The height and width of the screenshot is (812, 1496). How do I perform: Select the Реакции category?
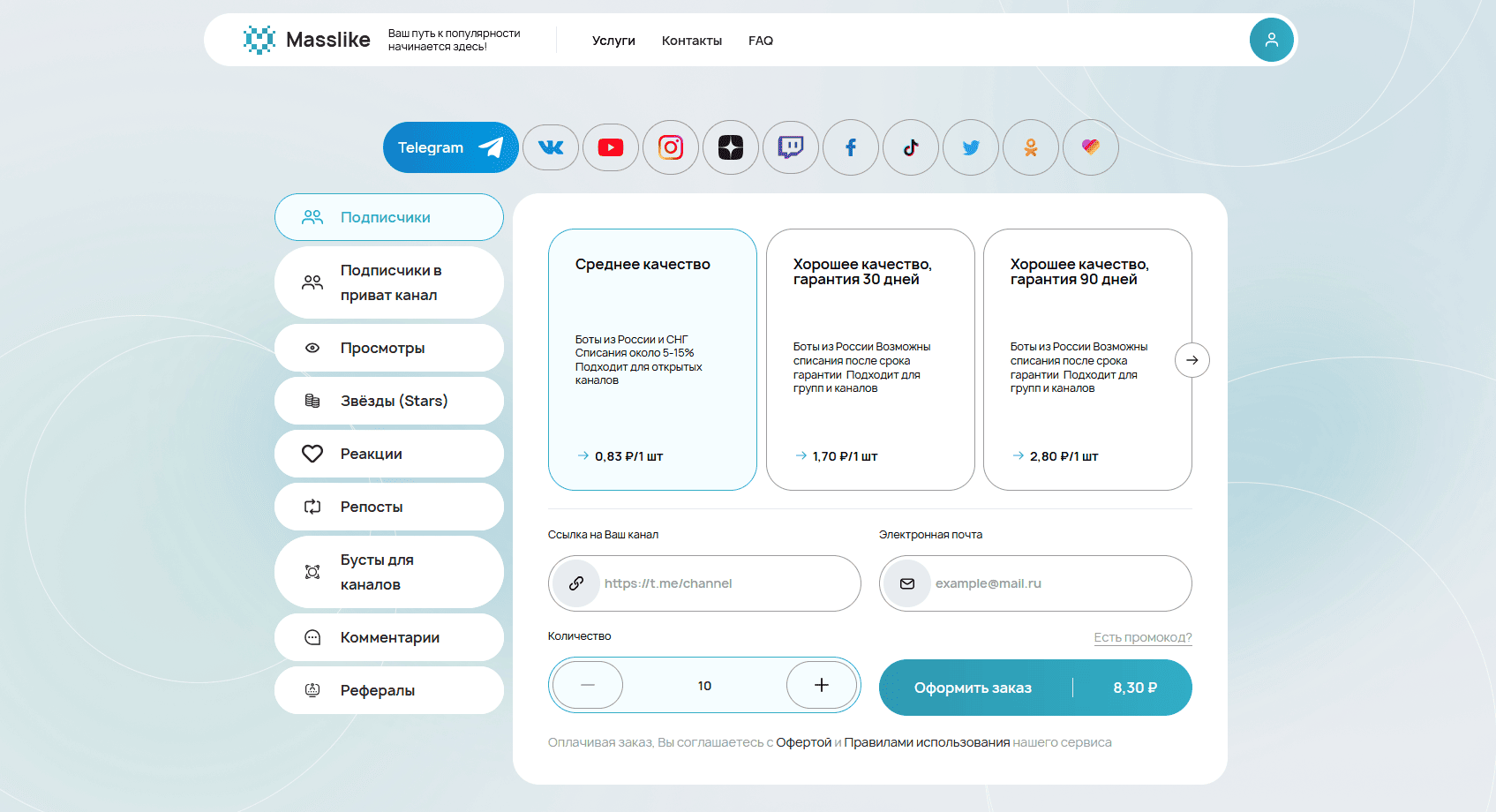click(x=389, y=454)
